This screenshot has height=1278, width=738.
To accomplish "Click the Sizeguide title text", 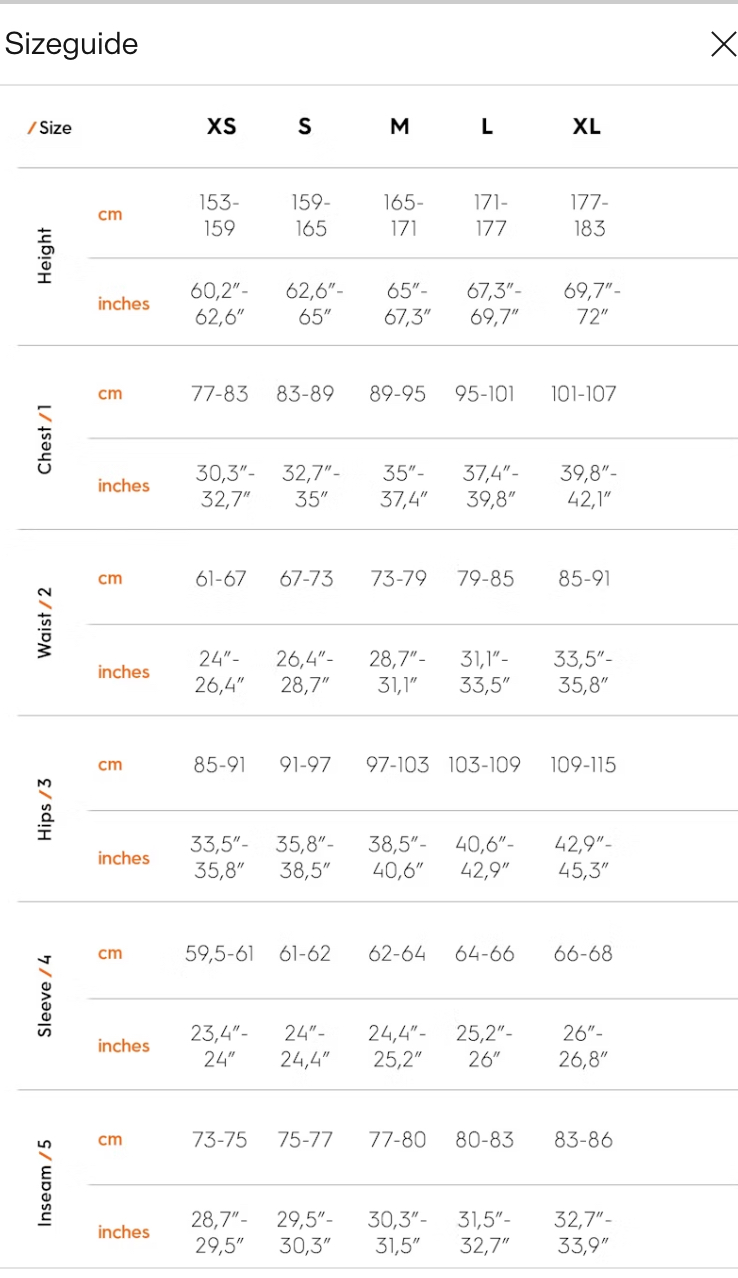I will 72,44.
